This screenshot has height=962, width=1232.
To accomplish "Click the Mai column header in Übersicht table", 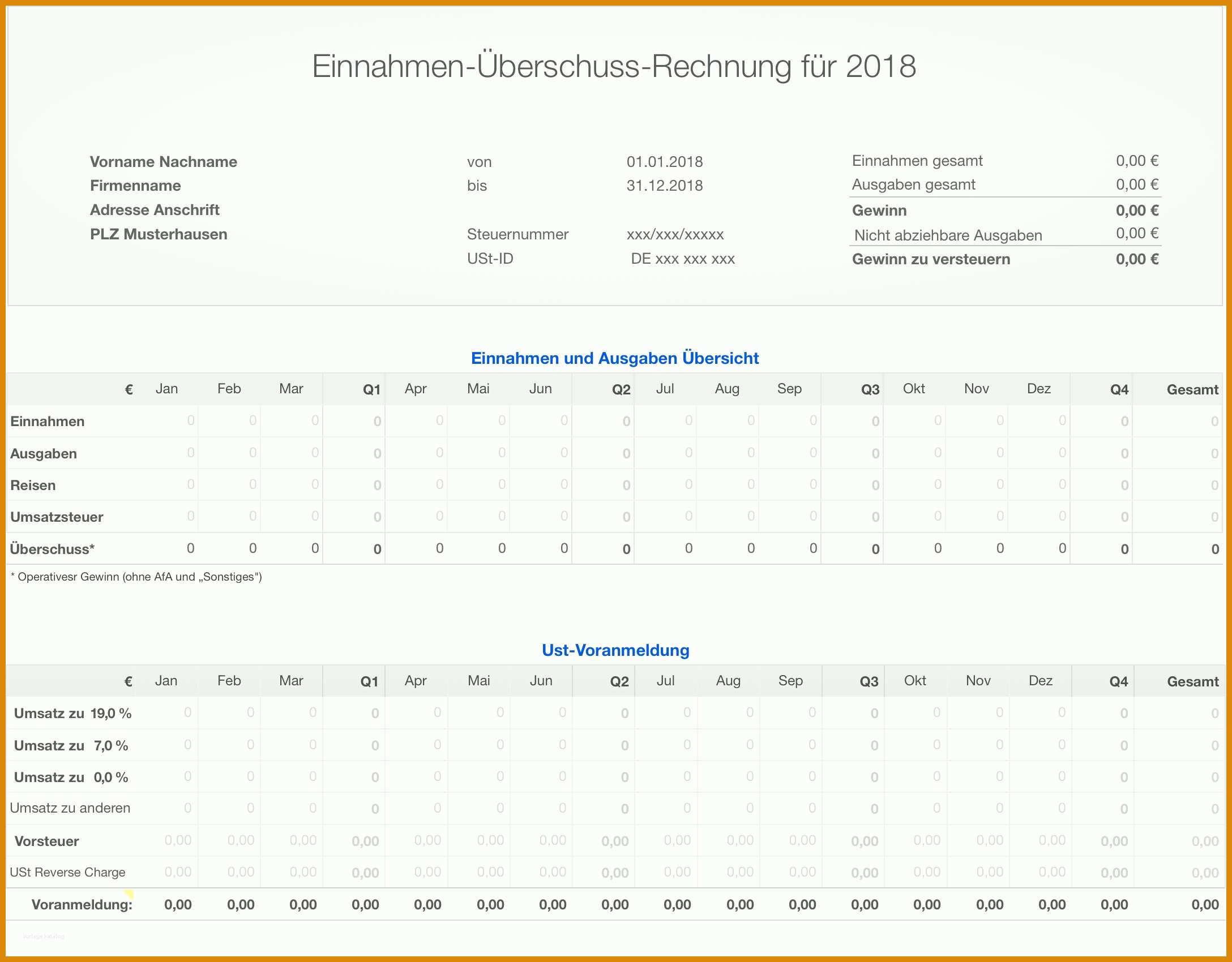I will coord(478,389).
